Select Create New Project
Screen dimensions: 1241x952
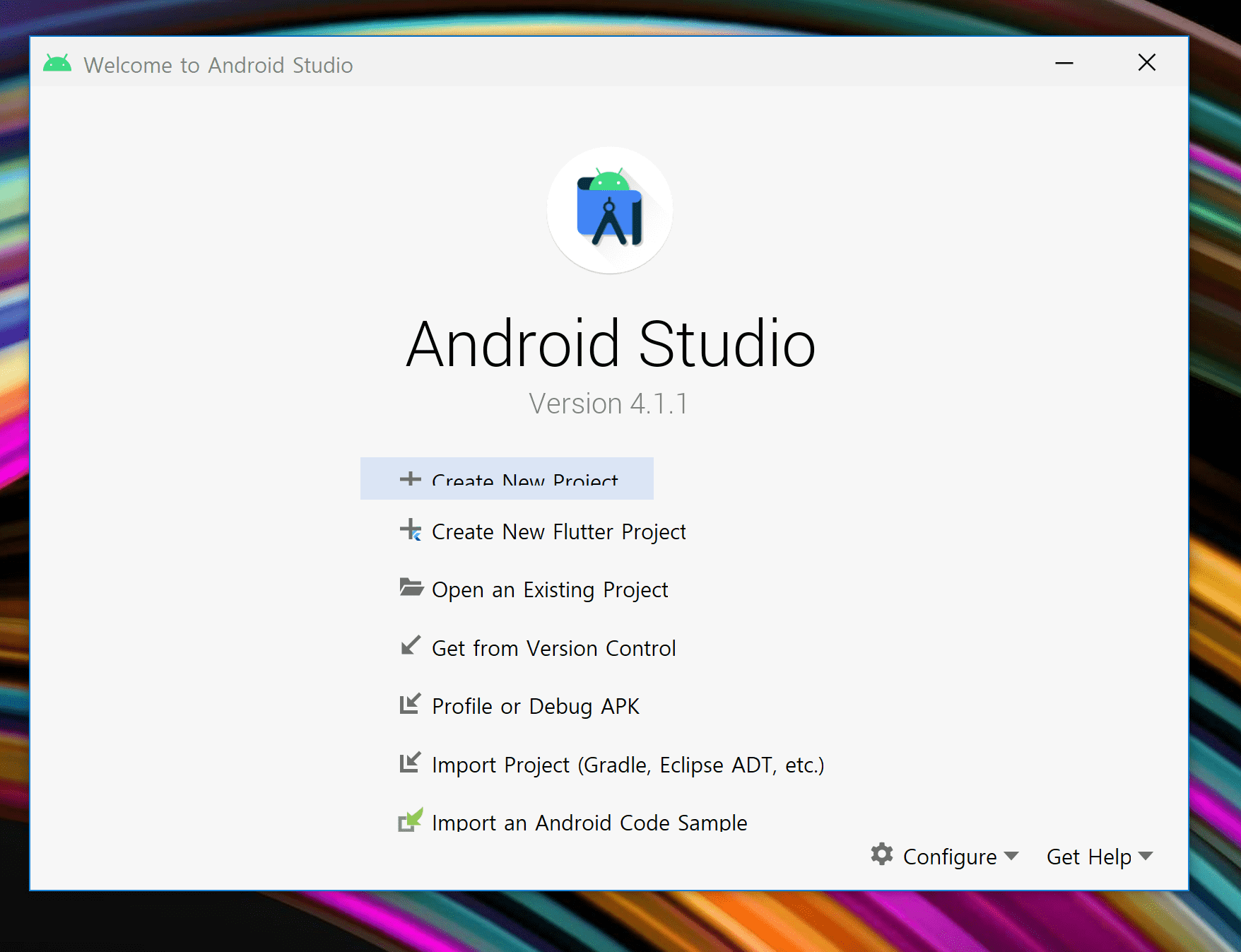click(x=507, y=478)
